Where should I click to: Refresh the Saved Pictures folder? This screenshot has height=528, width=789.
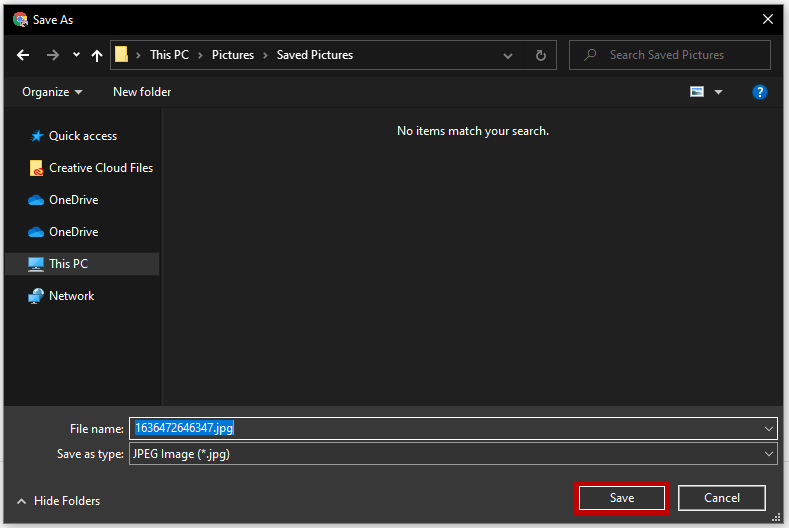click(x=540, y=55)
